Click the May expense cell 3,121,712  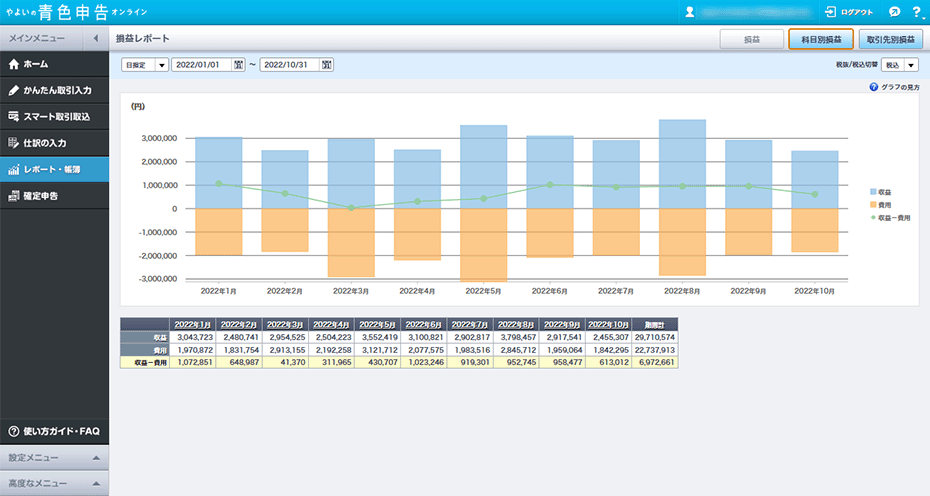coord(378,350)
